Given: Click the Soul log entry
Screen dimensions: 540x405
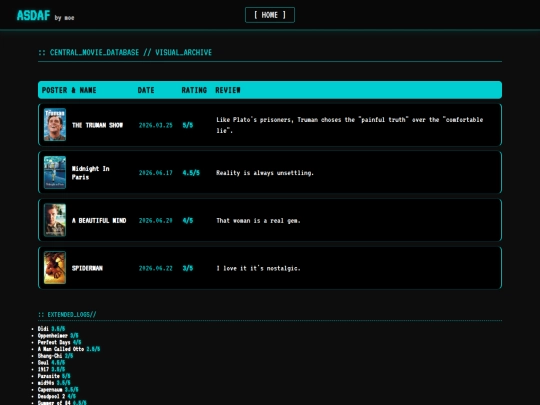Looking at the screenshot, I should (x=51, y=363).
